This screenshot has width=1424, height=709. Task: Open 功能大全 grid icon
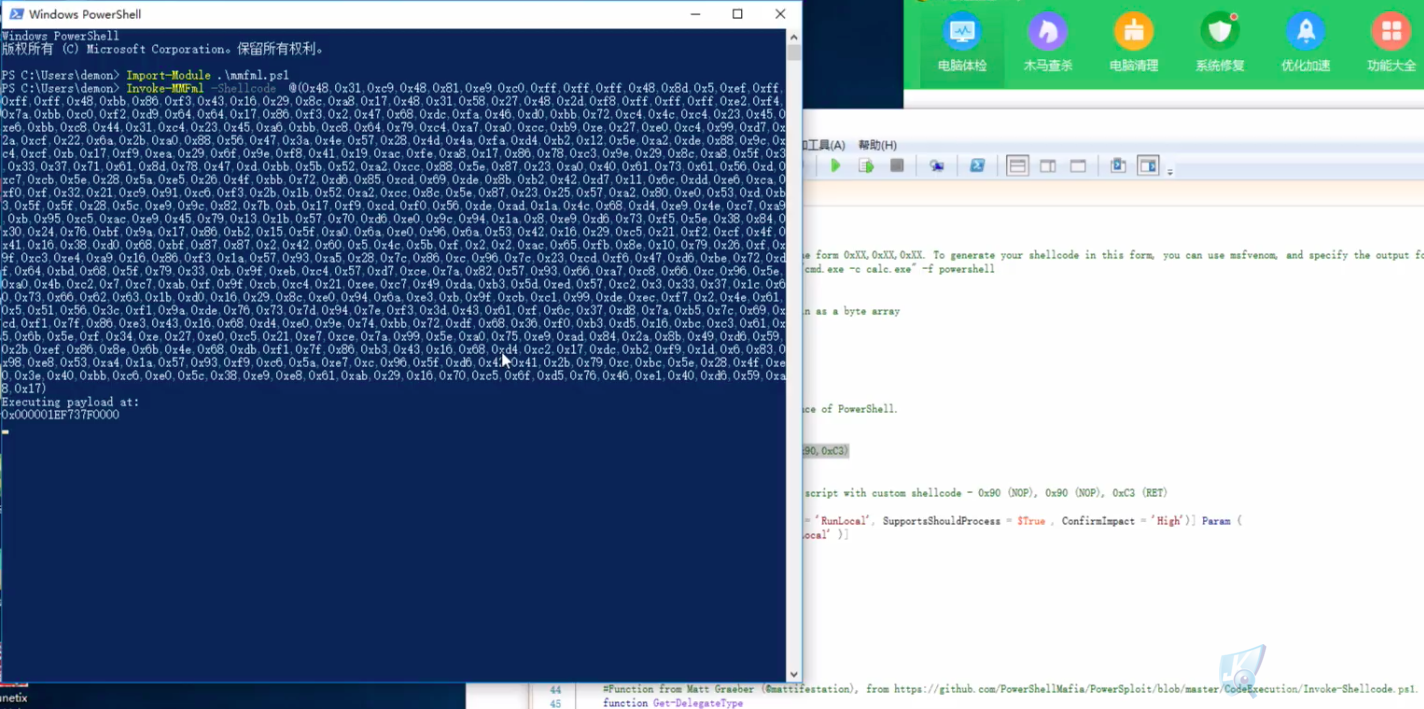(x=1391, y=44)
